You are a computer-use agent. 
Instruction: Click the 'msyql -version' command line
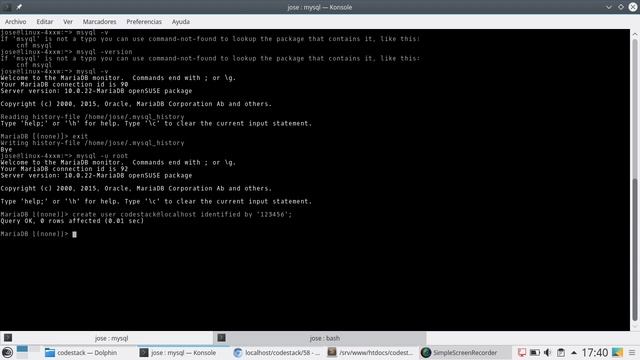tap(66, 52)
